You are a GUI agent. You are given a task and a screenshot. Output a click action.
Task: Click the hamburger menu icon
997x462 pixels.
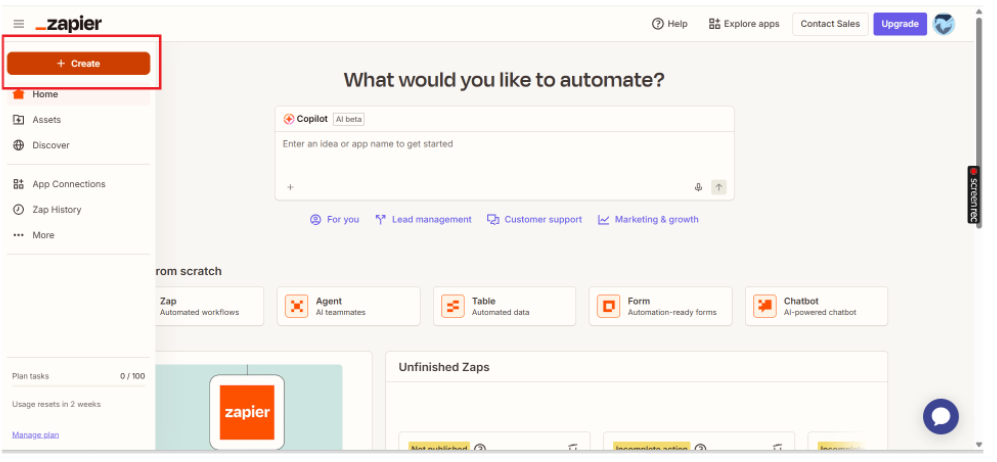point(18,24)
